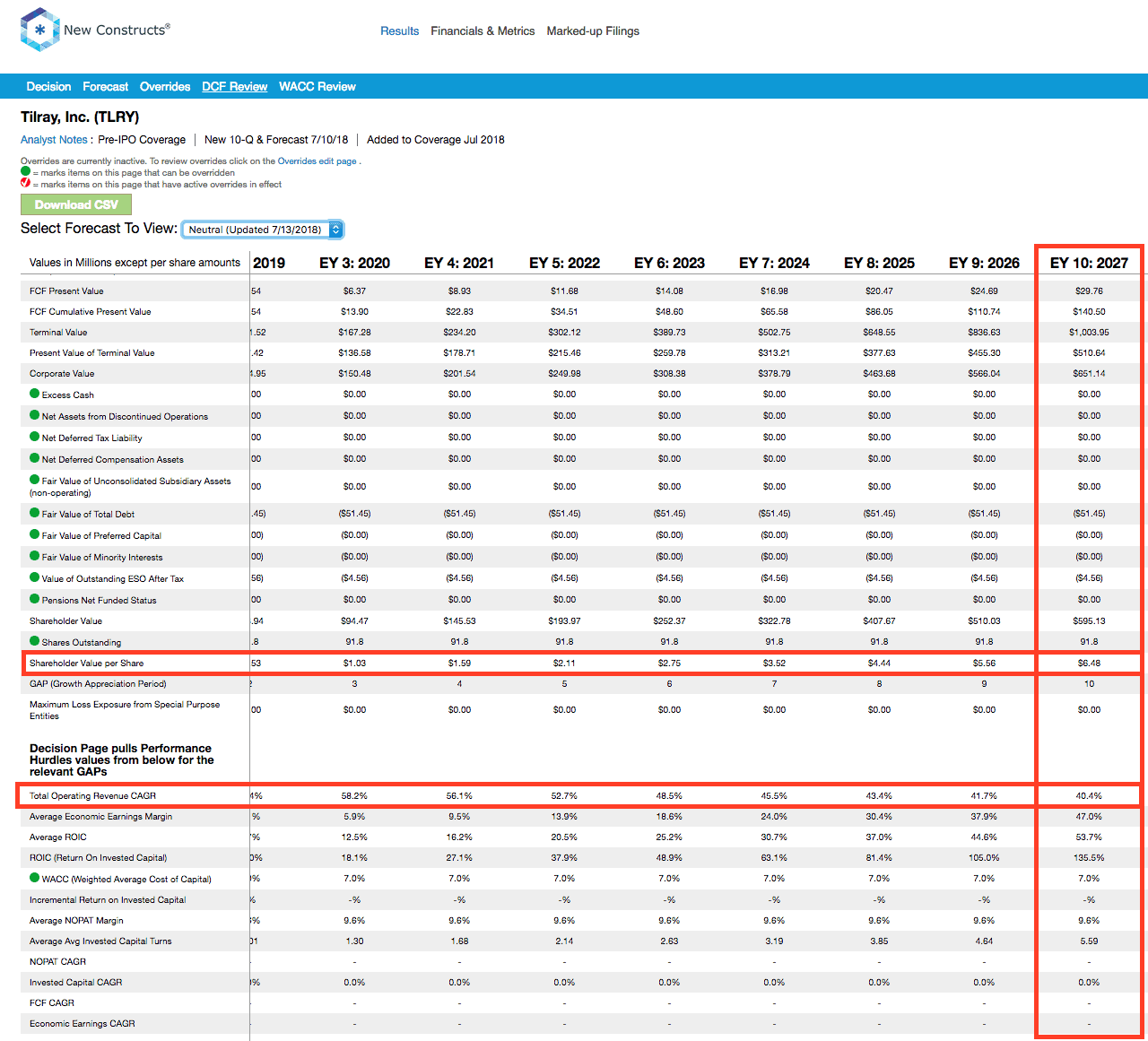Click green dot beside Net Deferred Tax Liability

tap(35, 437)
